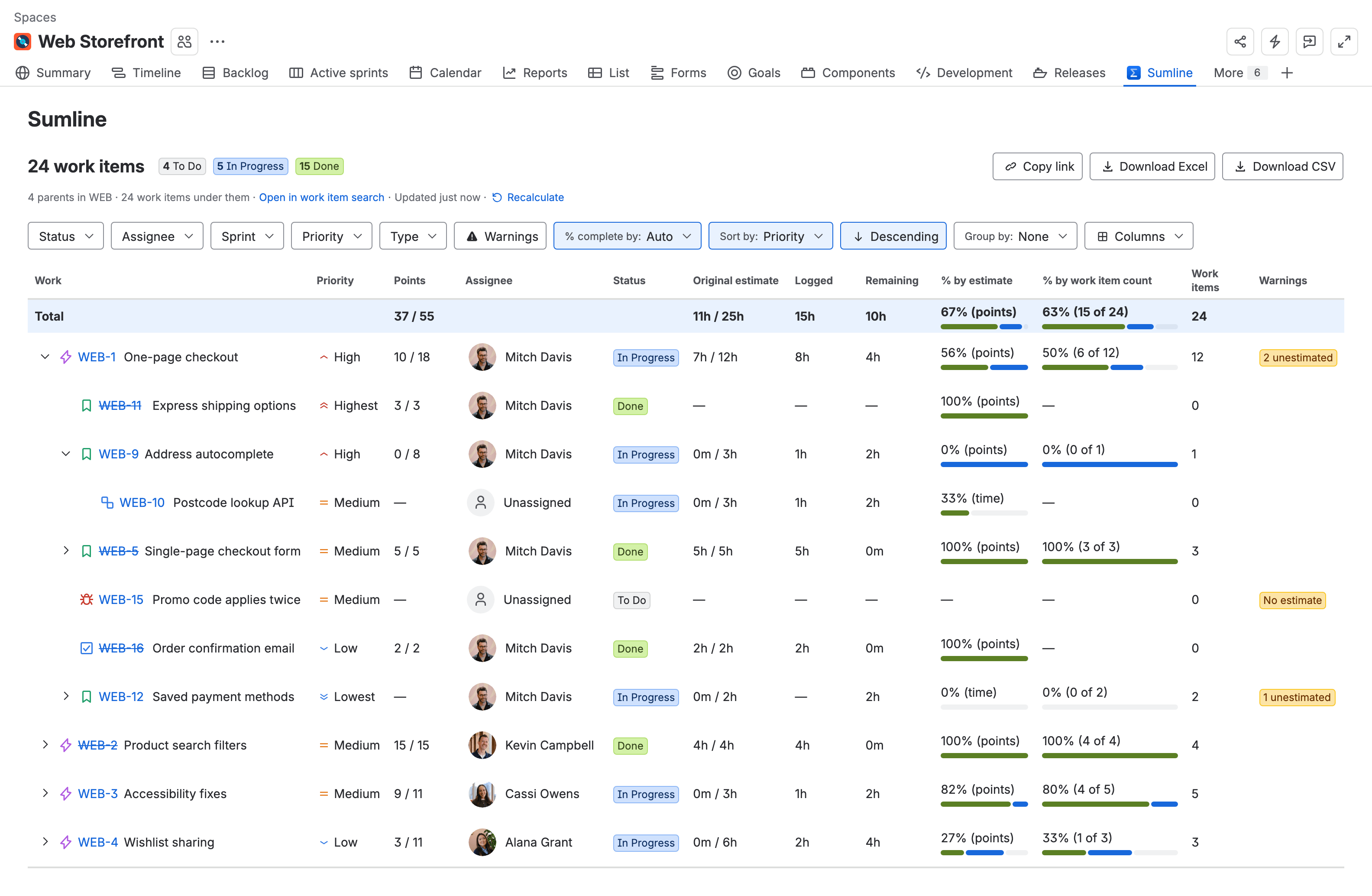1372x896 pixels.
Task: Expand the WEB-2 Product search filters row
Action: point(45,745)
